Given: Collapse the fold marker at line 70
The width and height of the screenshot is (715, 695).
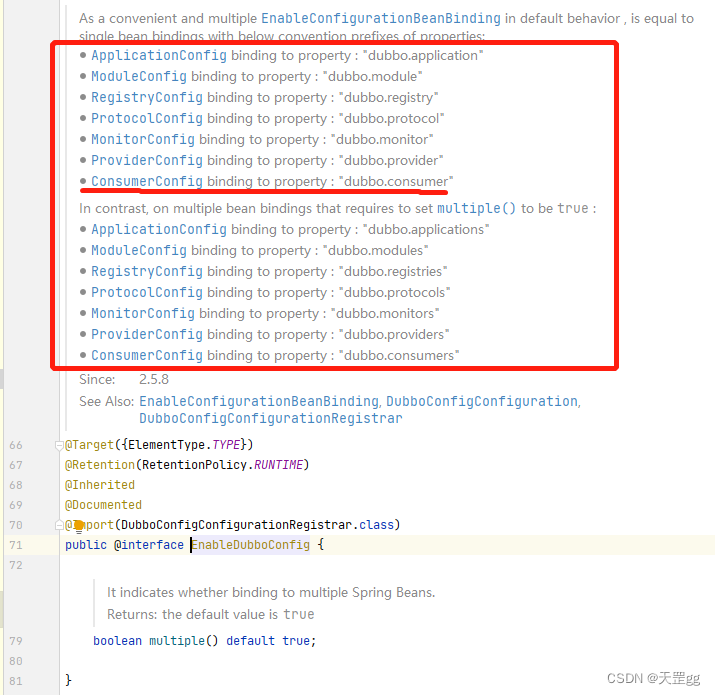Looking at the screenshot, I should point(59,525).
